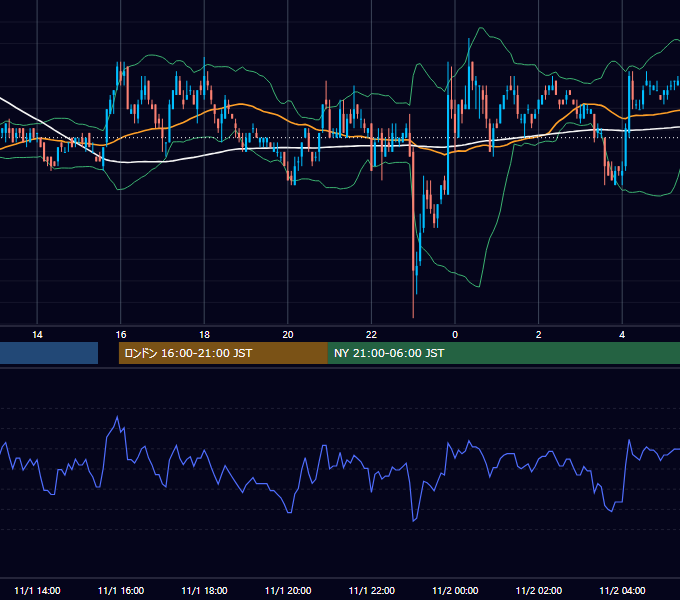The image size is (680, 600).
Task: Click the 22 hour axis label
Action: [x=371, y=335]
